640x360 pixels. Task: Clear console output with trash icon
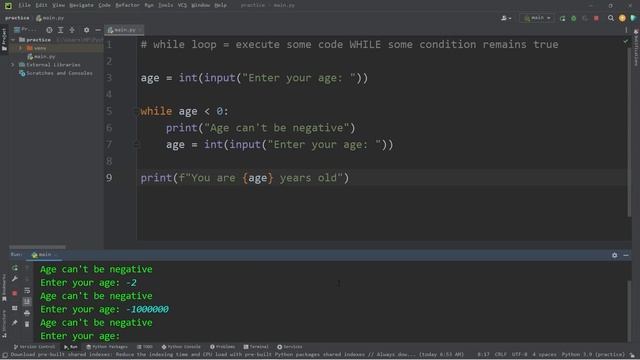27,324
